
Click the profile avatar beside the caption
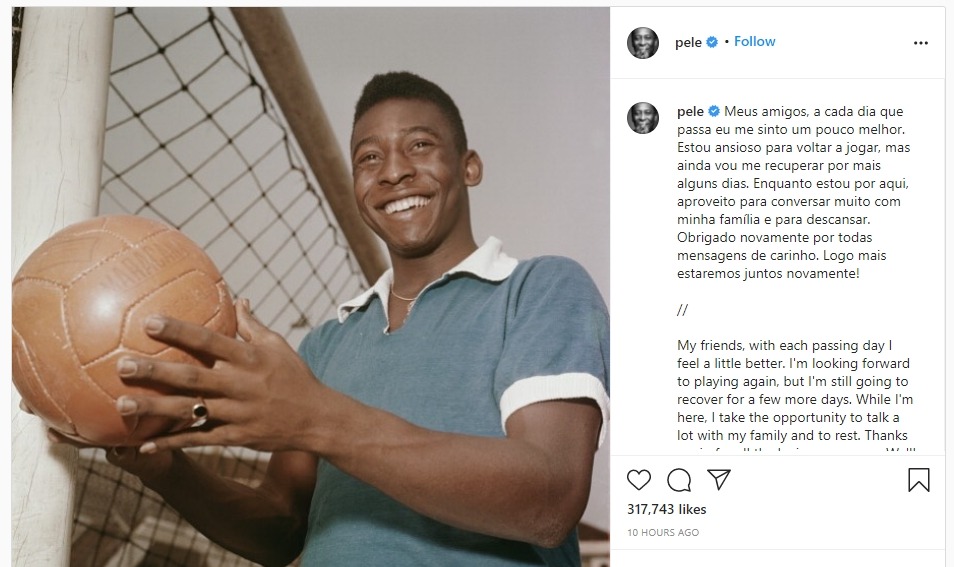642,118
